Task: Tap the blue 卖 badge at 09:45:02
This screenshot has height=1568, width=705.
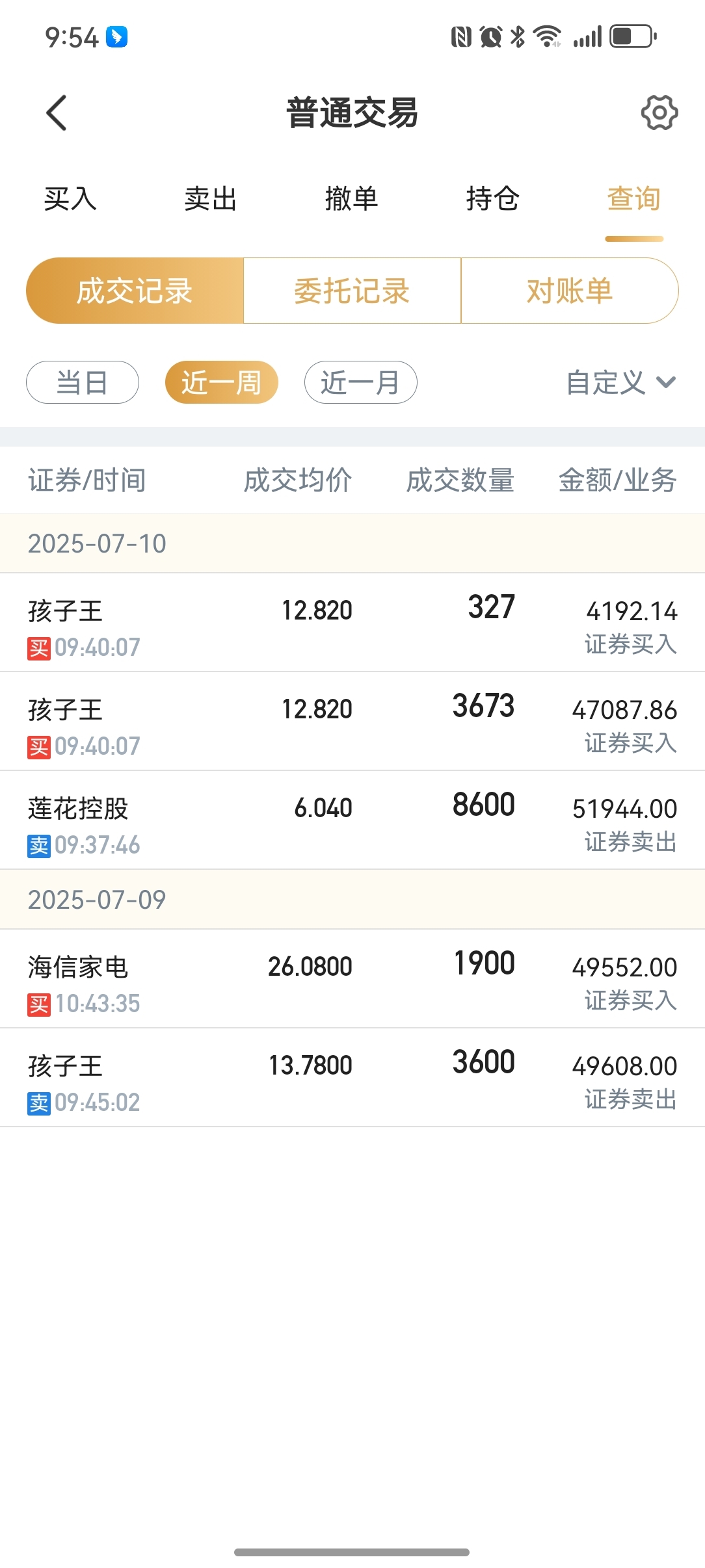Action: [x=39, y=1103]
